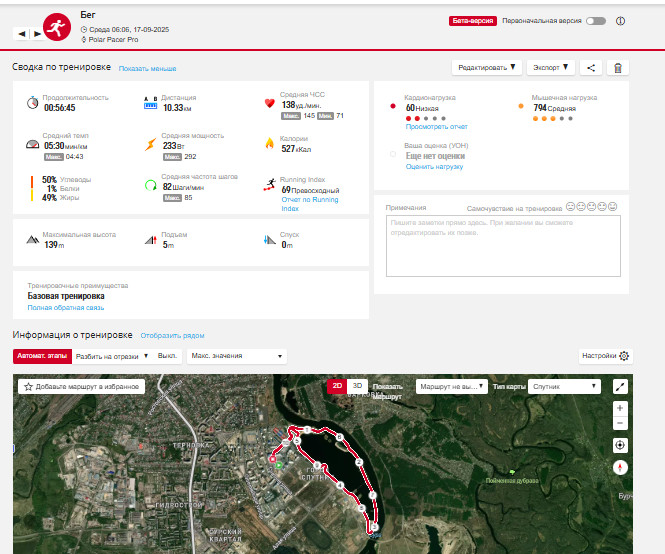665x554 pixels.
Task: Click the average power lightning icon
Action: 150,145
